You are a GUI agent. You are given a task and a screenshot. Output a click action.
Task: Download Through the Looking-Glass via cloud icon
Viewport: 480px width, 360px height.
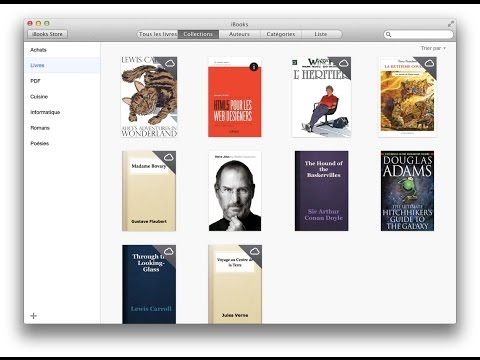[x=169, y=251]
